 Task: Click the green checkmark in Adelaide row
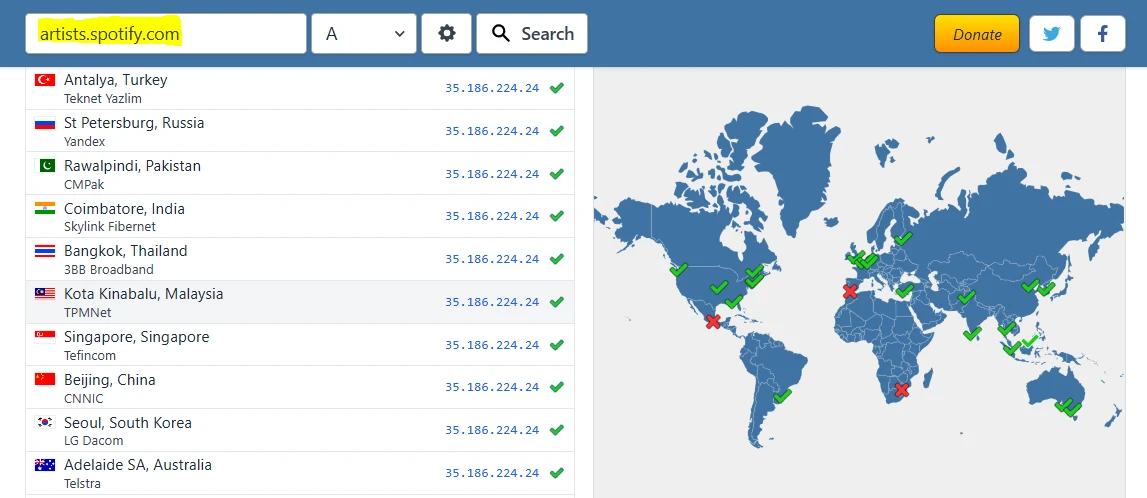coord(557,473)
